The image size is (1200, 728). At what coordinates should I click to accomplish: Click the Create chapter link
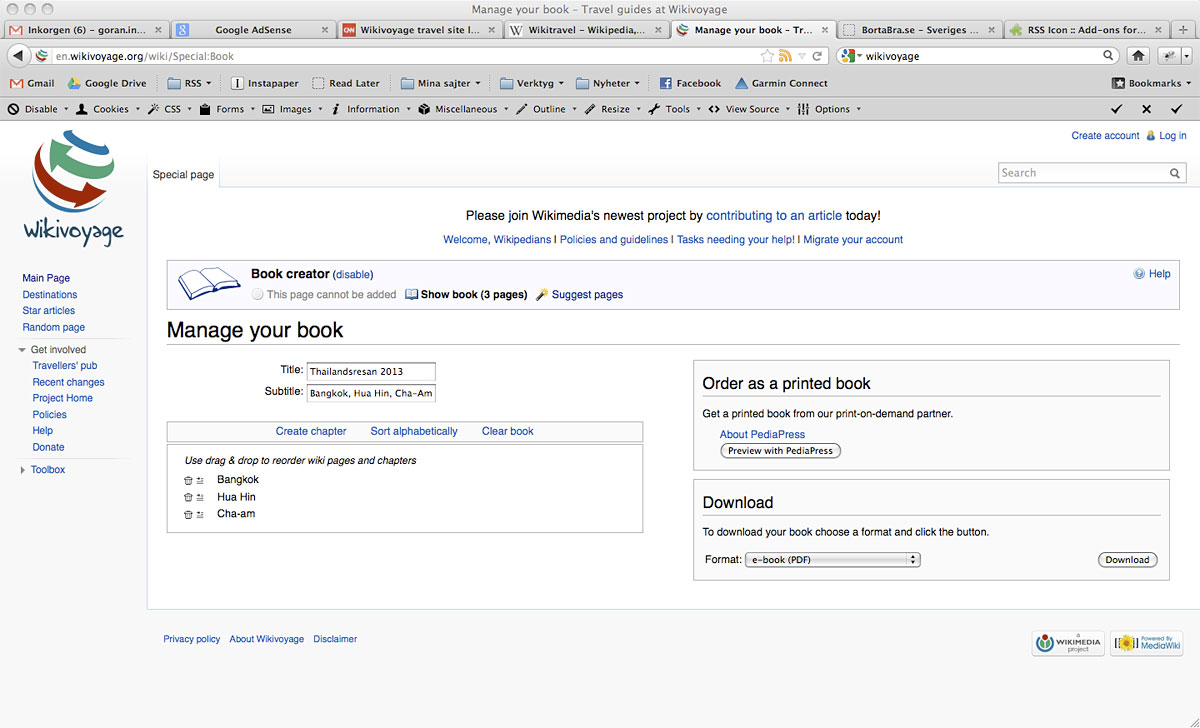click(x=311, y=431)
